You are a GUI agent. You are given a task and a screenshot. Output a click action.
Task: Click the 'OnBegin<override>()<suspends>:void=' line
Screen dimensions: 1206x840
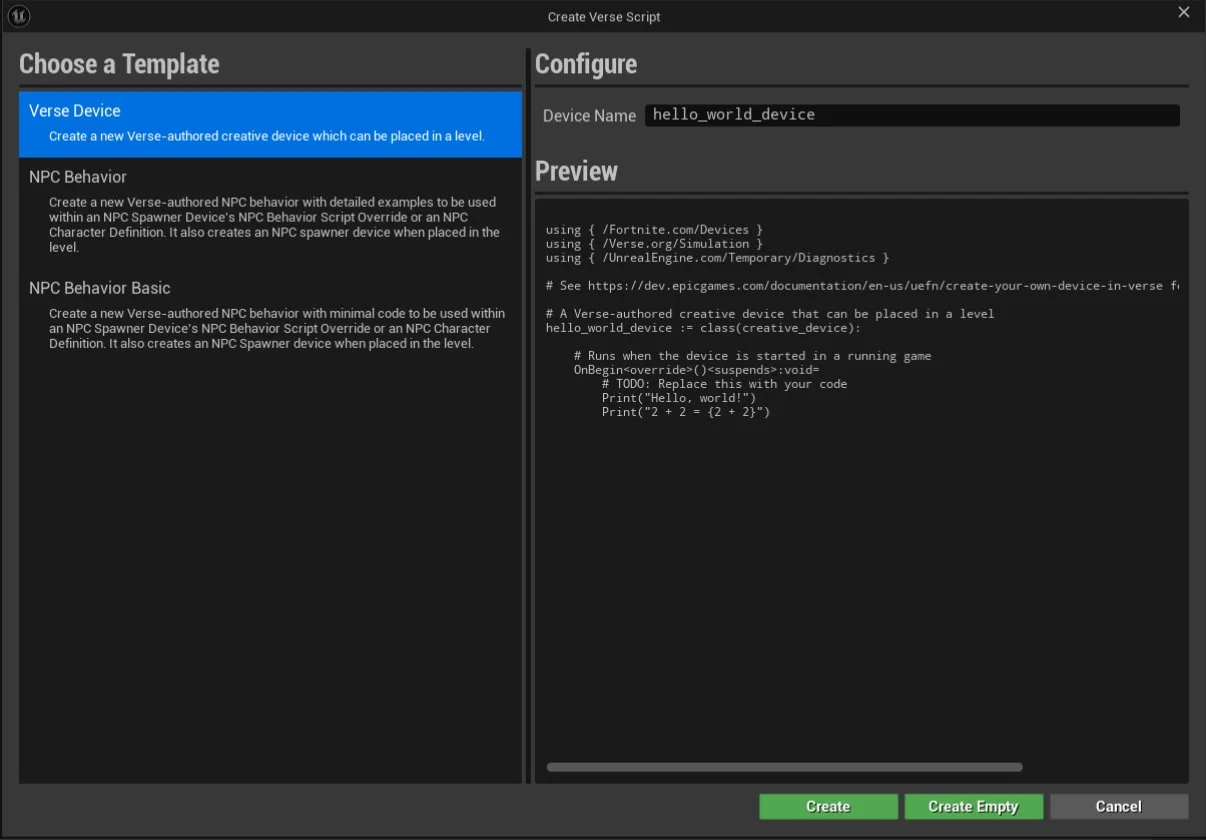coord(696,370)
